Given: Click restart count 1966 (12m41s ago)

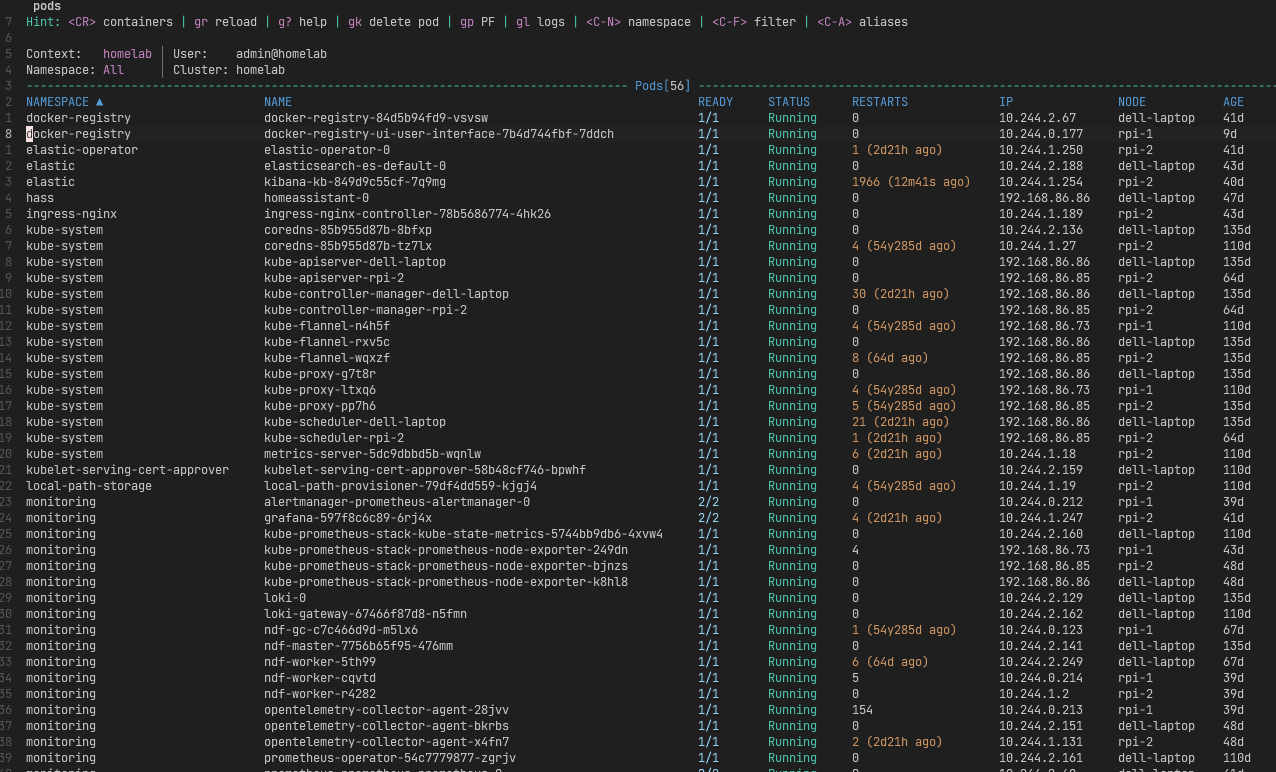Looking at the screenshot, I should tap(911, 182).
